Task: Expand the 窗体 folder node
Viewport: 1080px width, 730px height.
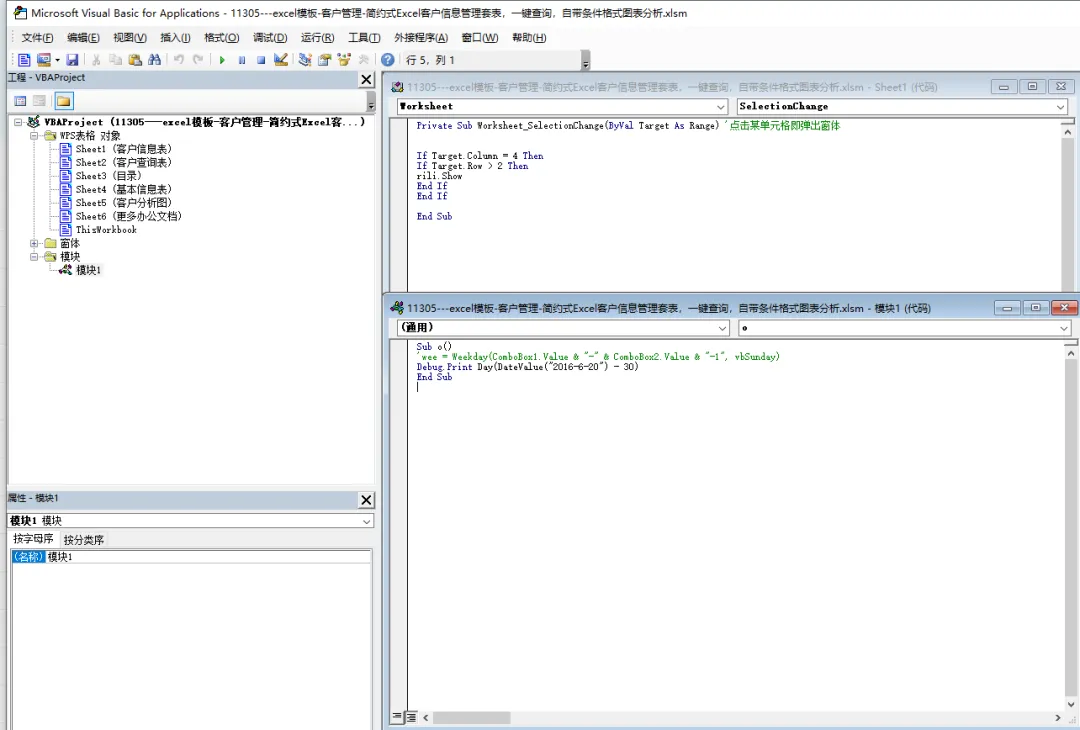Action: pos(33,243)
